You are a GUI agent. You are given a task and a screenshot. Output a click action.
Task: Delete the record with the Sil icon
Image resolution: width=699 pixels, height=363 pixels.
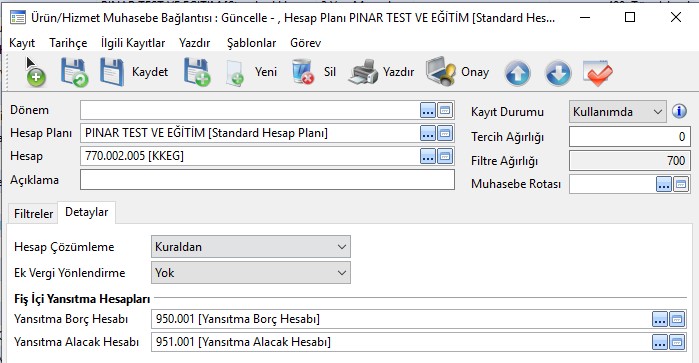tap(304, 72)
